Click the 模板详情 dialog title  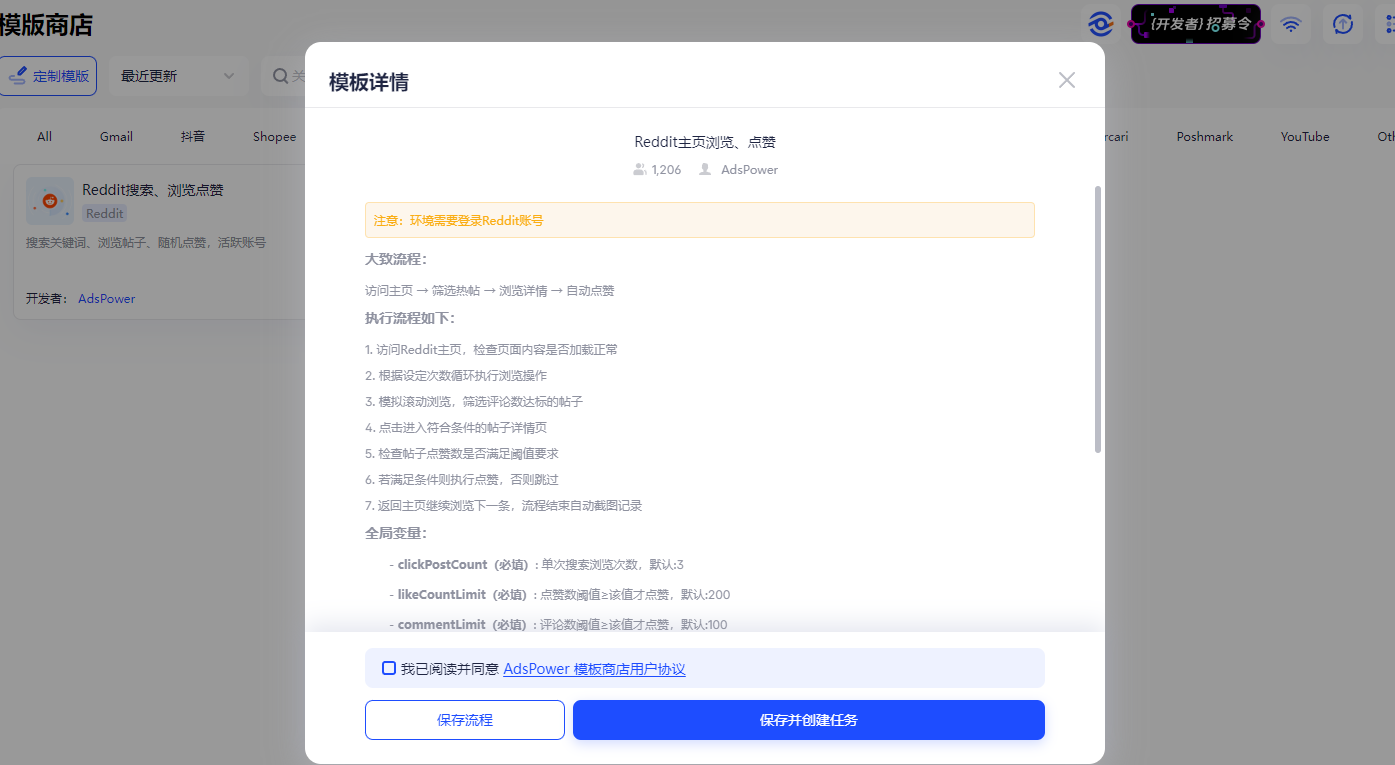[x=369, y=82]
